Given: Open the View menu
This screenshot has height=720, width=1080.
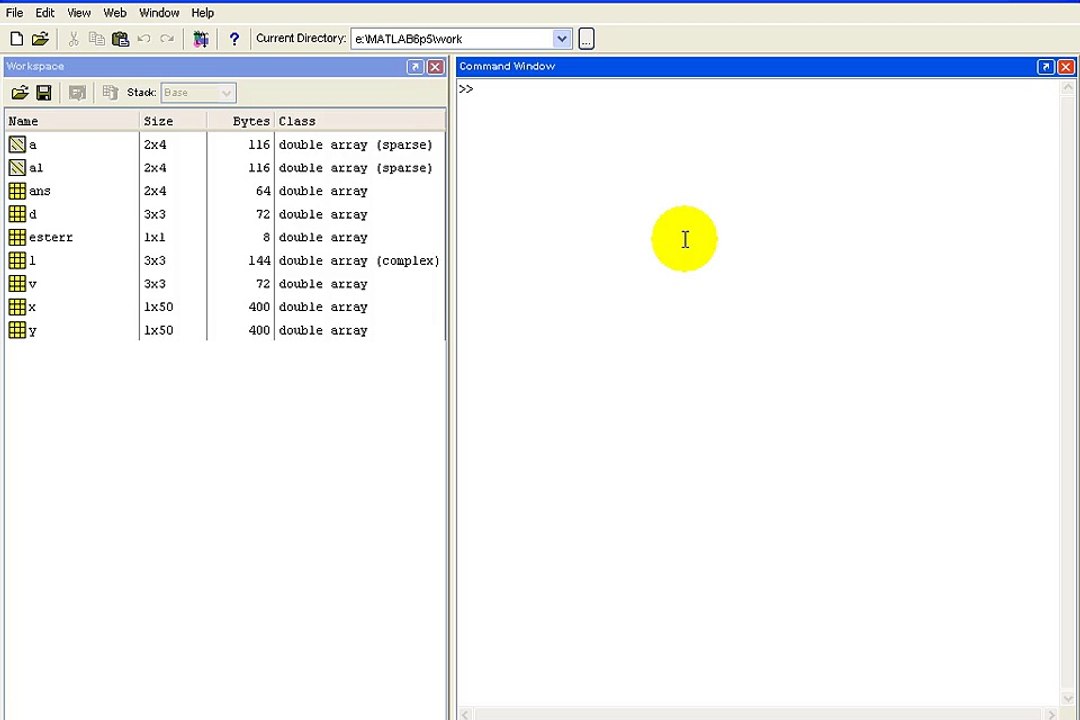Looking at the screenshot, I should coord(79,12).
